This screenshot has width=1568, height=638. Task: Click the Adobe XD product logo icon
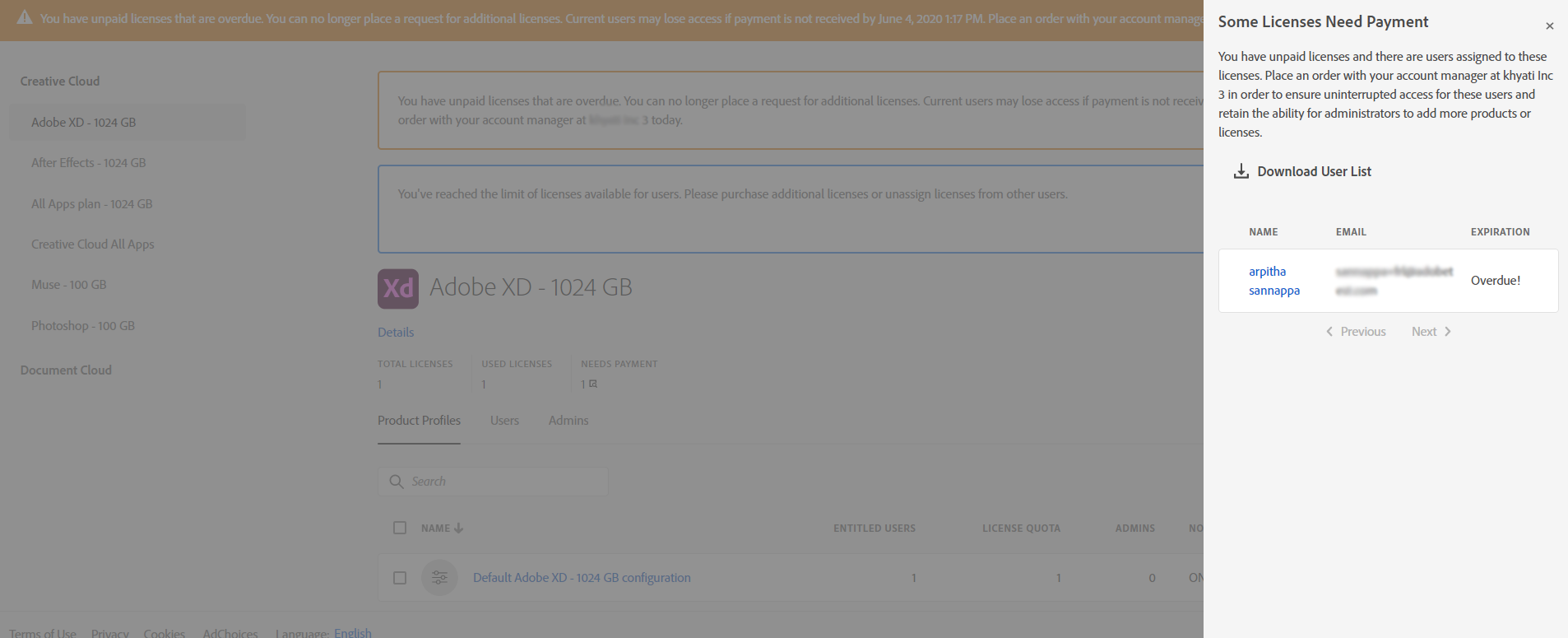pos(398,289)
